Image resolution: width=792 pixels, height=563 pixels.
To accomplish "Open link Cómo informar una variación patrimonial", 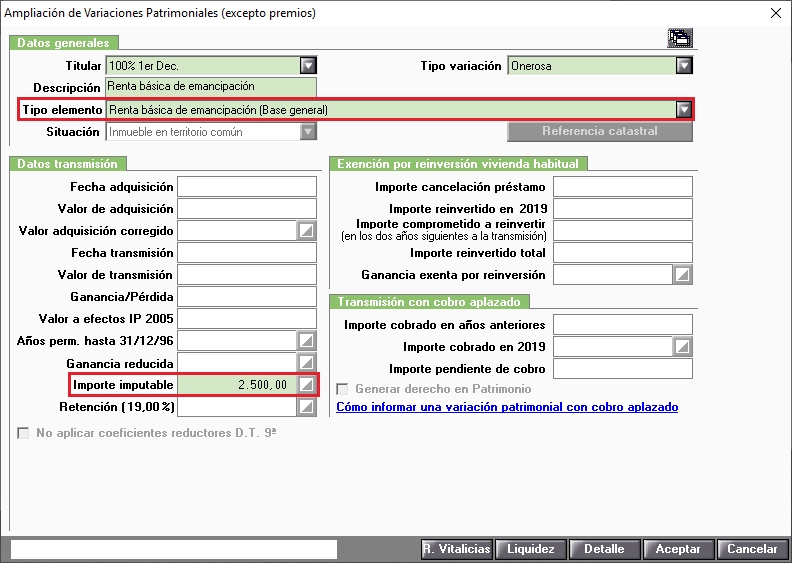I will (507, 407).
